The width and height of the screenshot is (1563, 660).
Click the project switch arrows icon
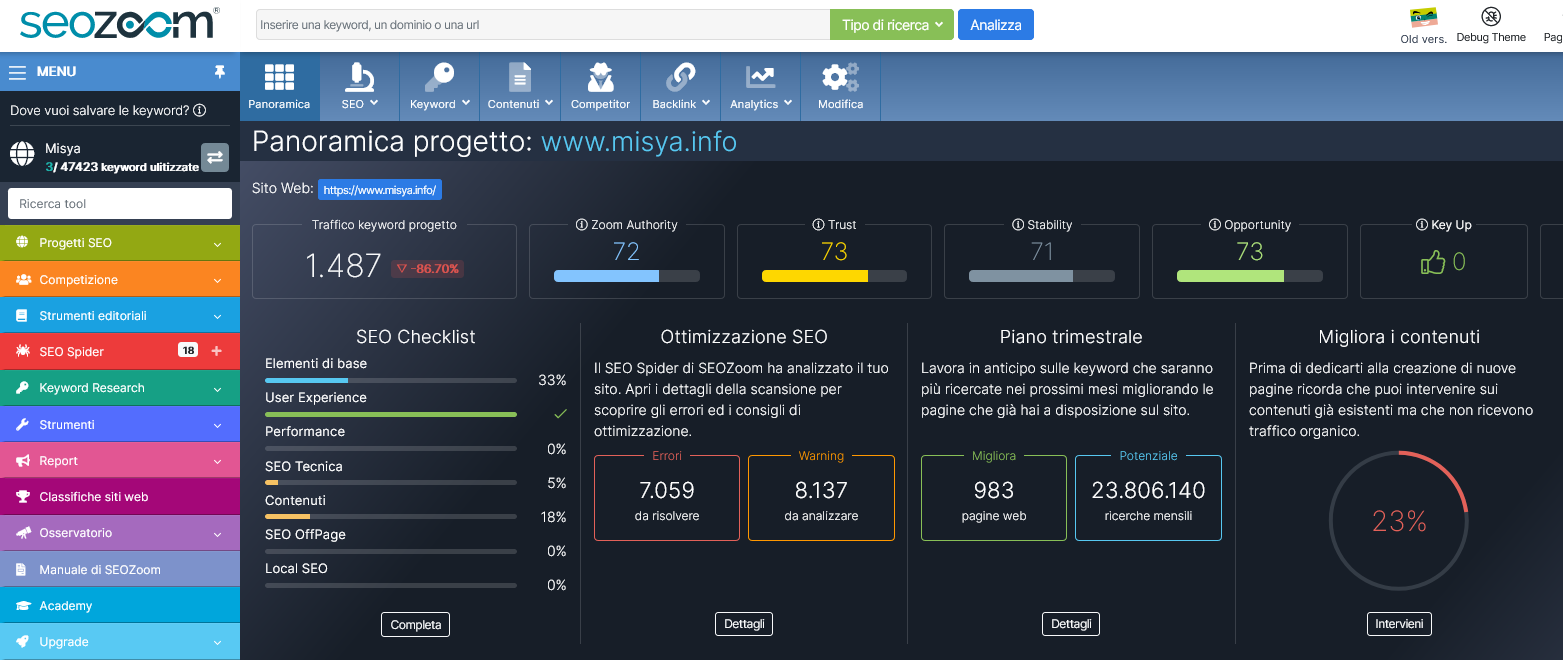pos(215,157)
